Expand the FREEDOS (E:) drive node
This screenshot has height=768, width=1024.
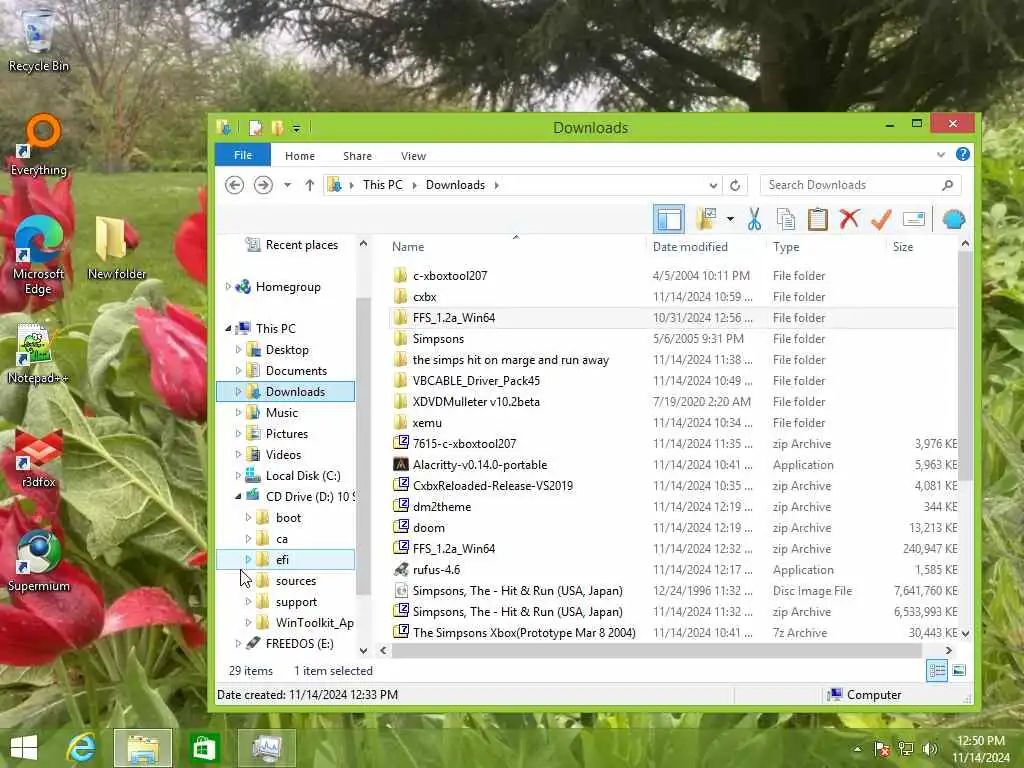point(238,644)
